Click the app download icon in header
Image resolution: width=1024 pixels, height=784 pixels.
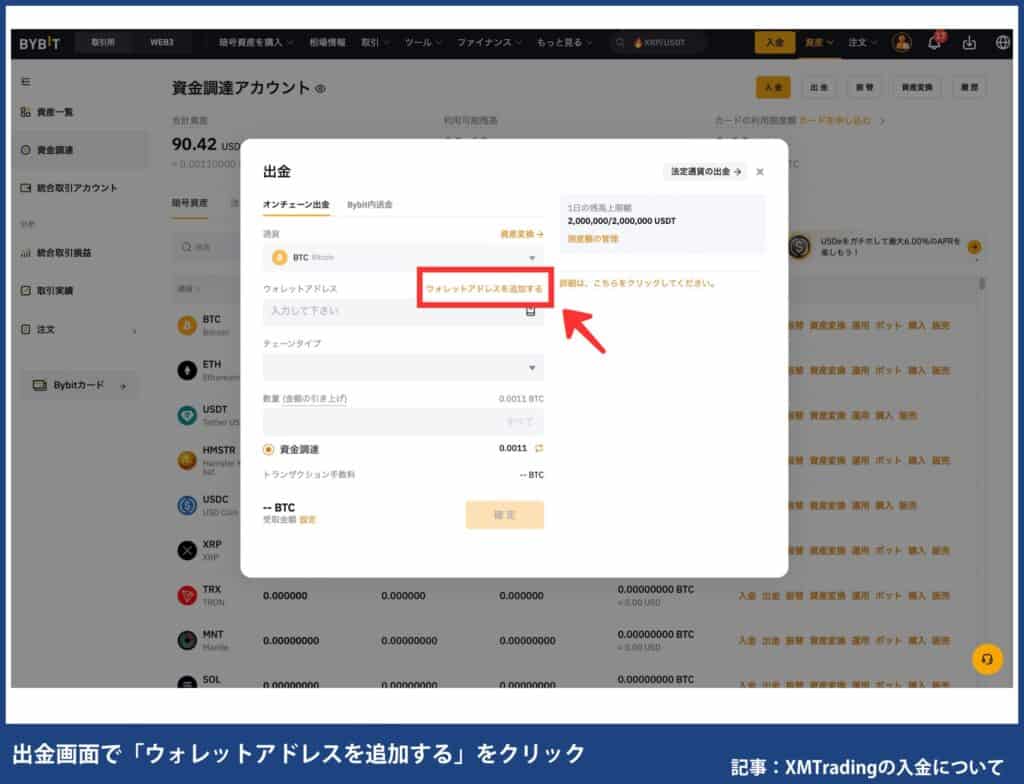tap(969, 43)
